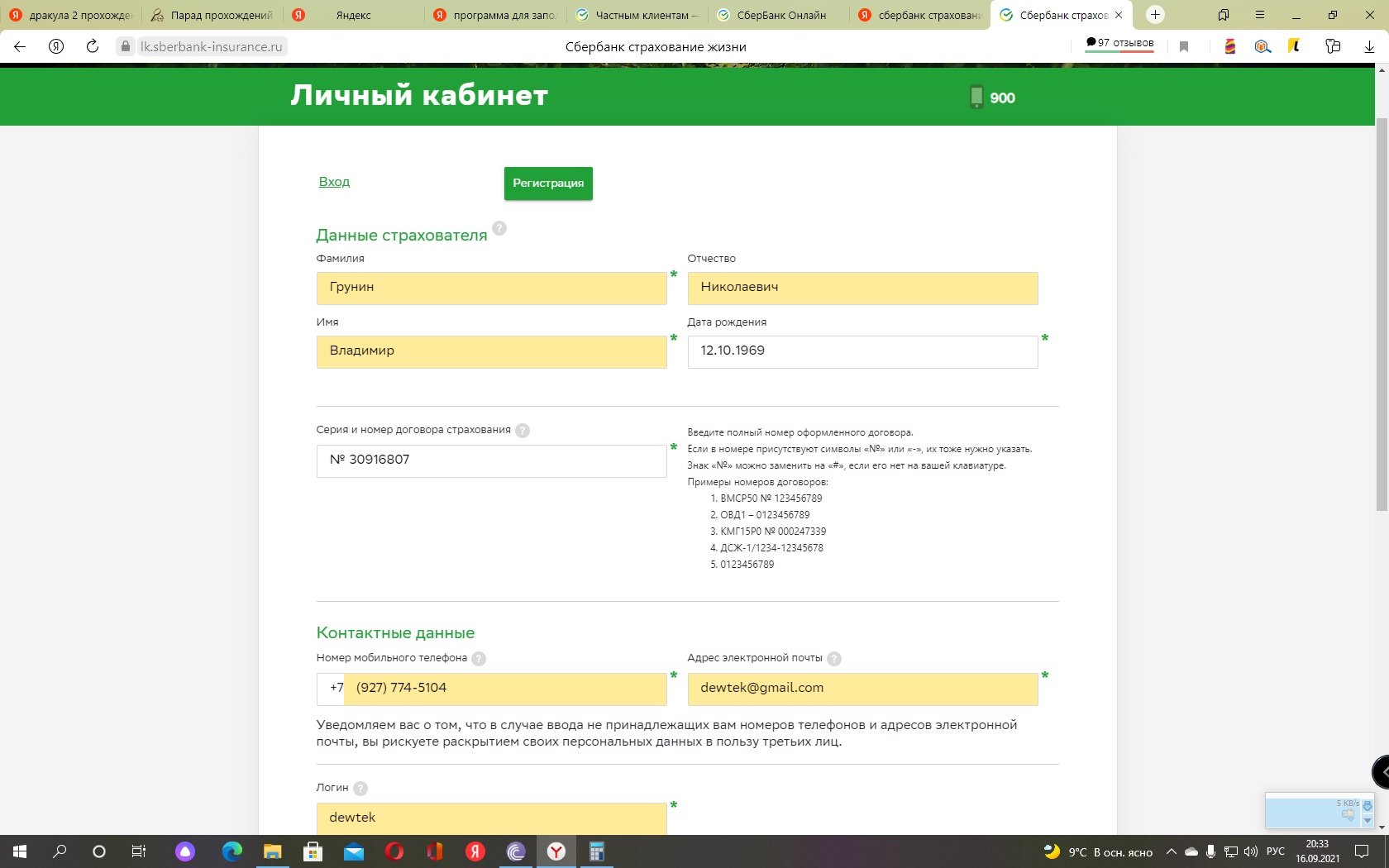The image size is (1389, 868).
Task: Bookmark this page with the flag icon
Action: tap(1184, 46)
